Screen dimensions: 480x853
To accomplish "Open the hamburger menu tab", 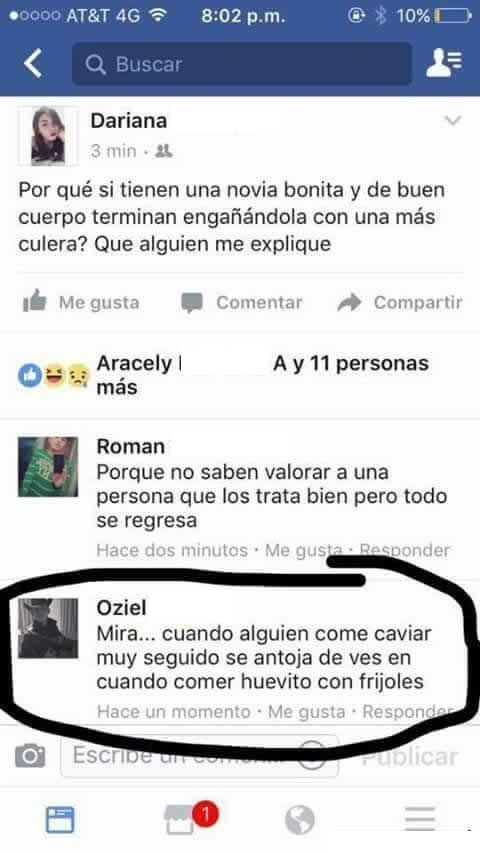I will tap(420, 819).
